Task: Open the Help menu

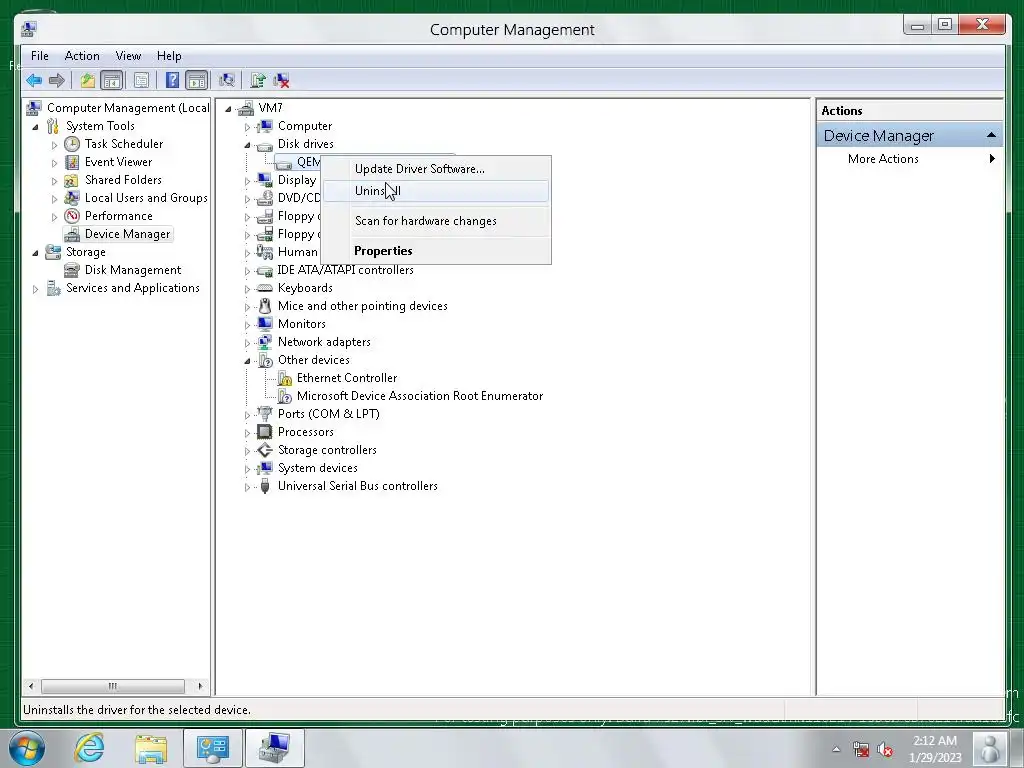Action: point(169,56)
